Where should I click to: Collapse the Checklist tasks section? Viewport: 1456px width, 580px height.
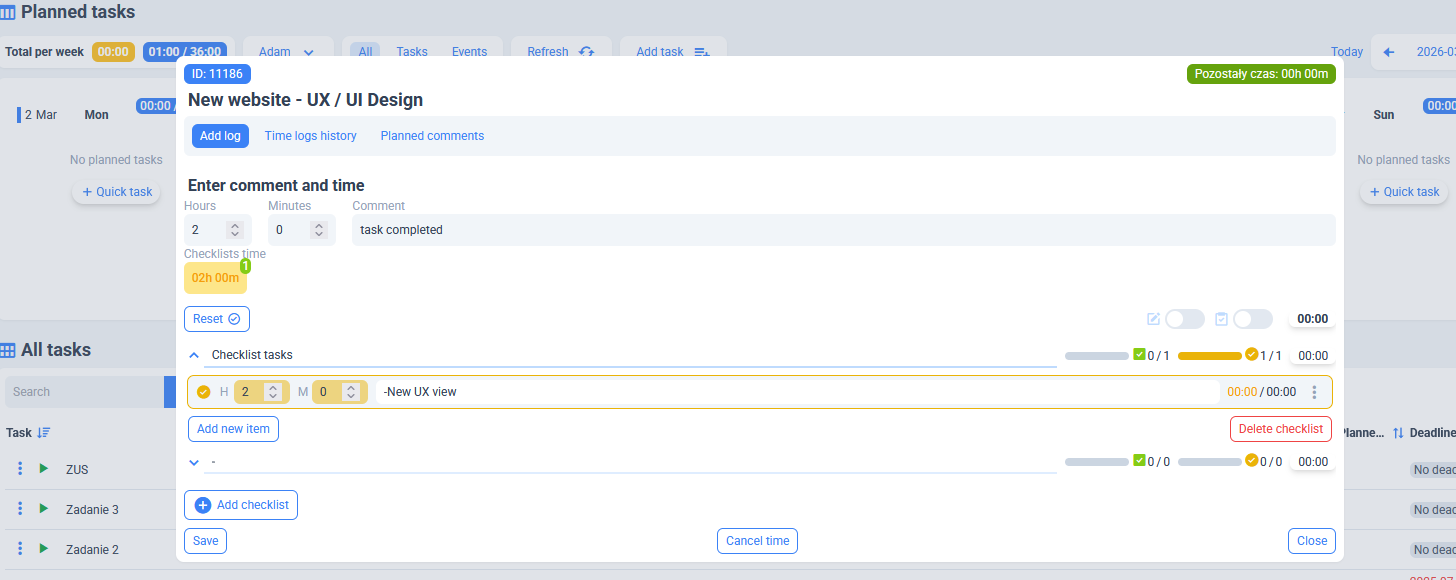coord(195,355)
